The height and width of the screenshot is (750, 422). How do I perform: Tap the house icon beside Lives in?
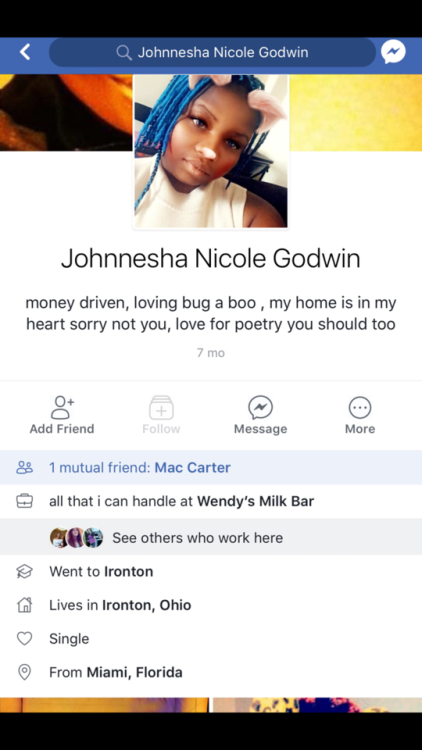24,605
